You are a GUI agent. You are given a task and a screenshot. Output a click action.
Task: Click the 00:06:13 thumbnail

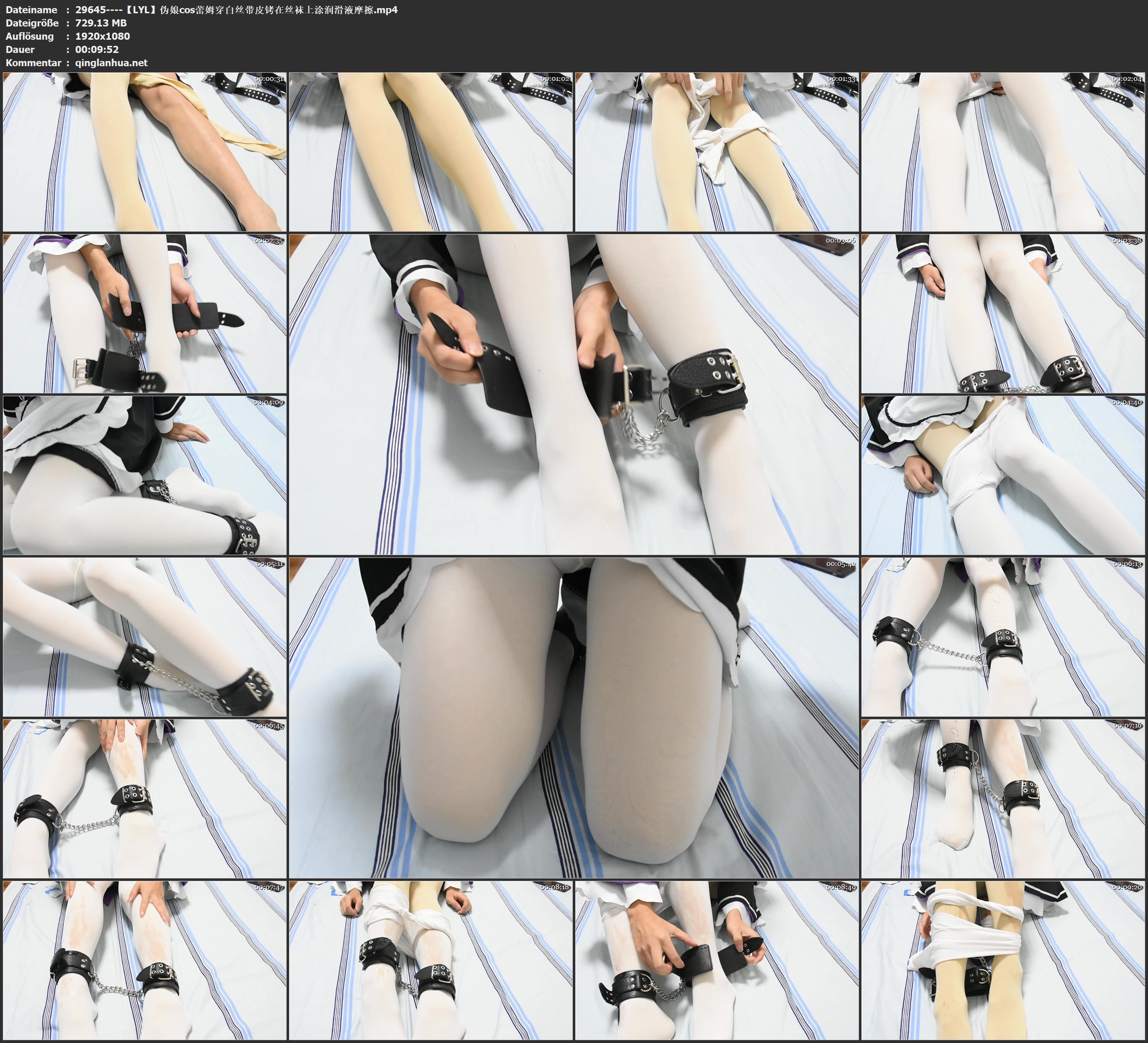[x=1003, y=637]
